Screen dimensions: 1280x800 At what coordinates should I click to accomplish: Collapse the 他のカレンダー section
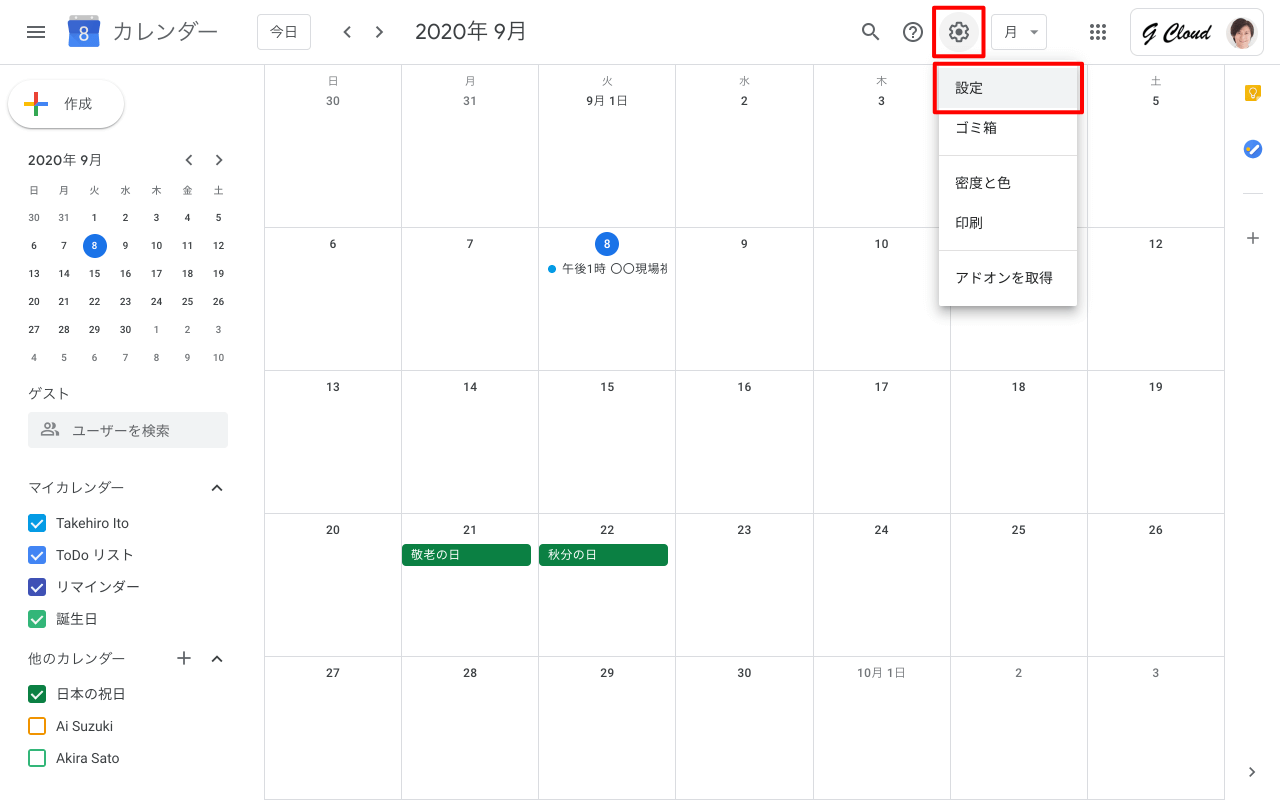(217, 659)
